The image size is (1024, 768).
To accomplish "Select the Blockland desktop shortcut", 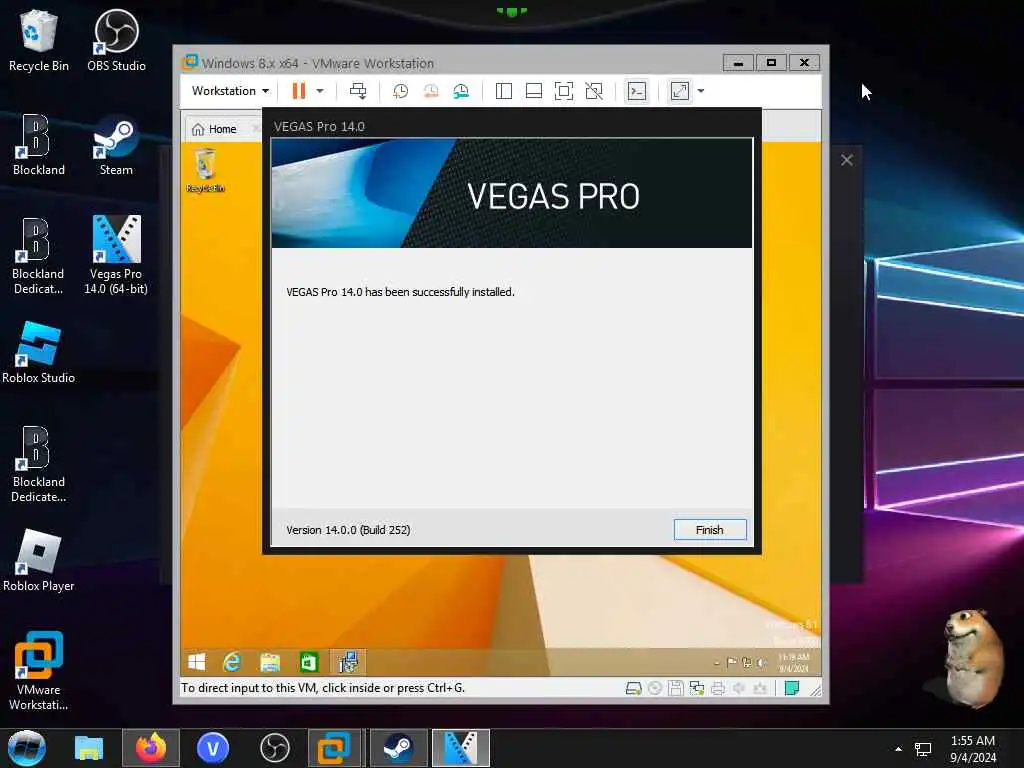I will tap(39, 145).
